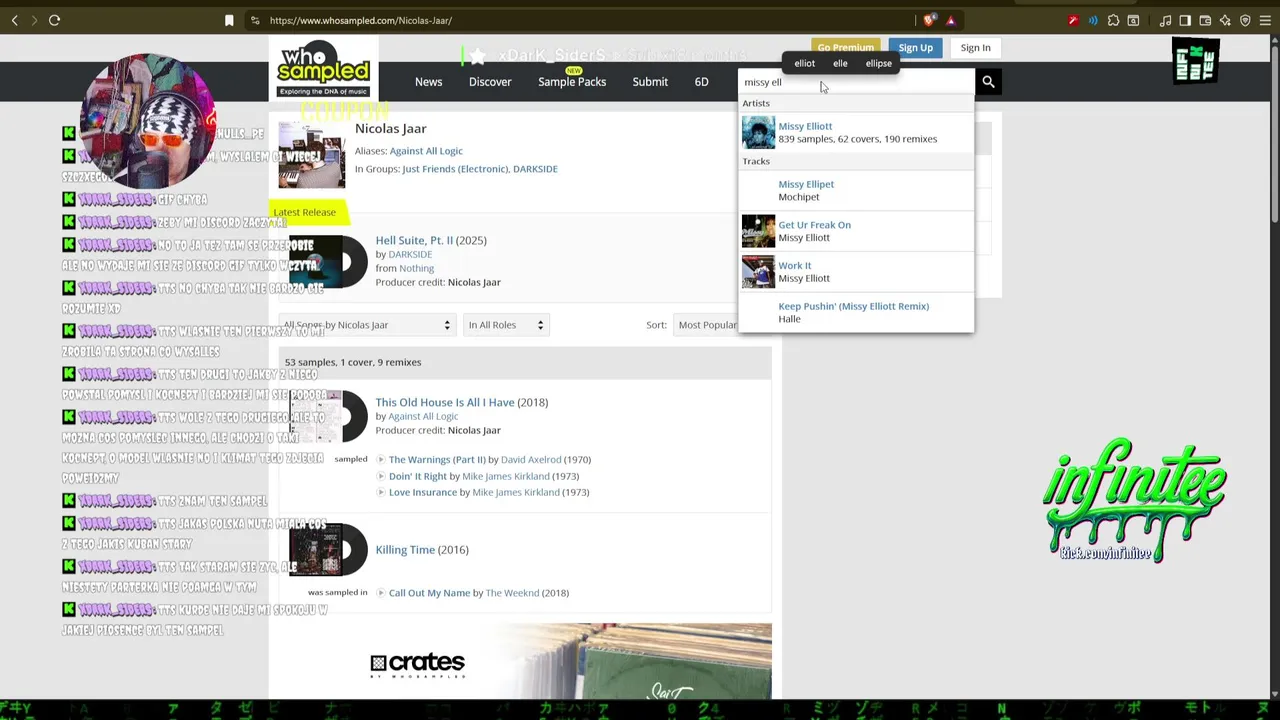This screenshot has width=1280, height=720.
Task: Open The Weeknd artist link
Action: [x=512, y=593]
